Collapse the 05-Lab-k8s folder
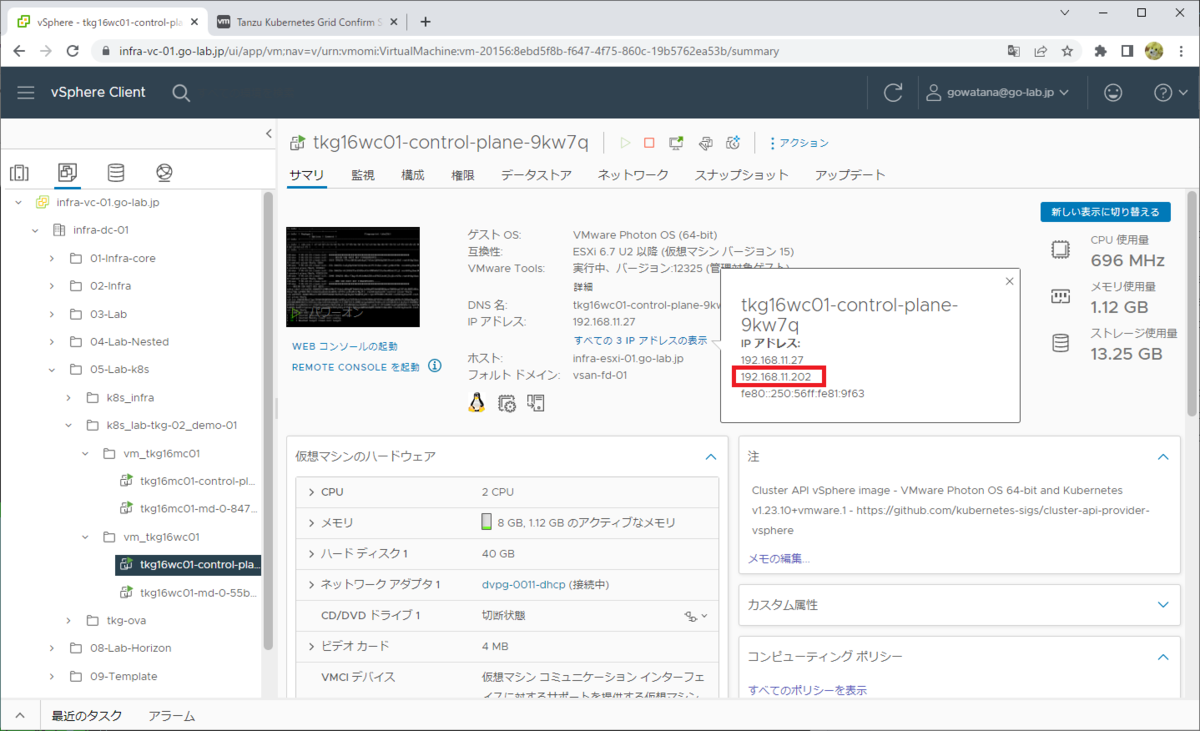The width and height of the screenshot is (1200, 731). [52, 369]
